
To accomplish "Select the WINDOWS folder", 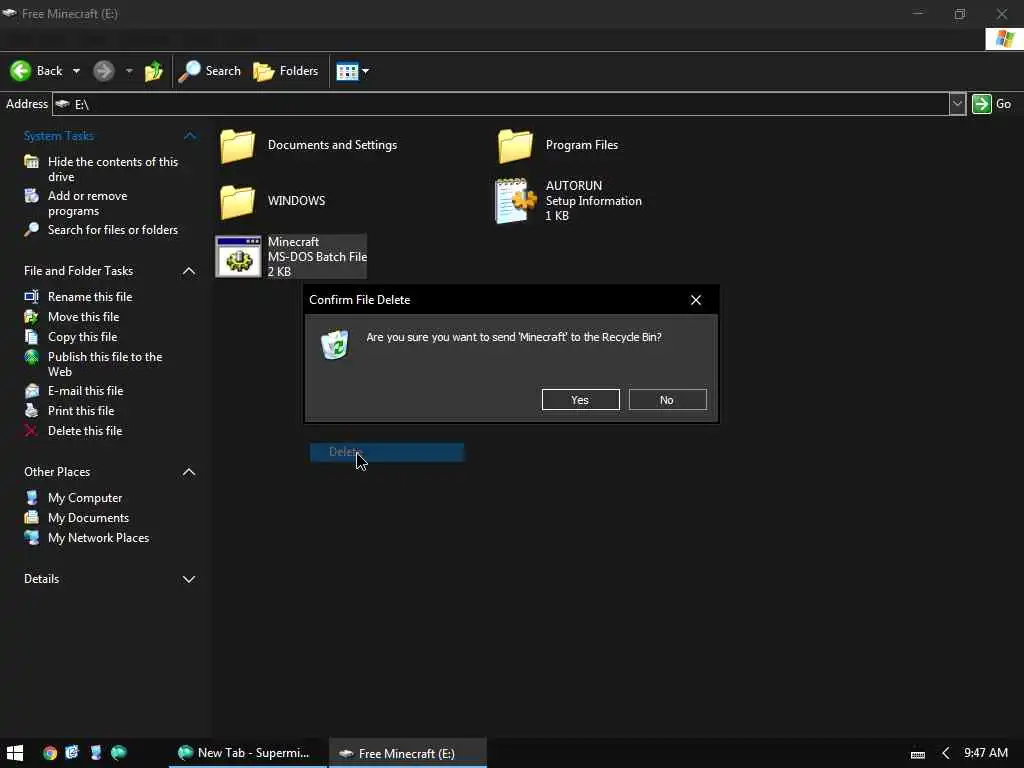I will click(272, 201).
